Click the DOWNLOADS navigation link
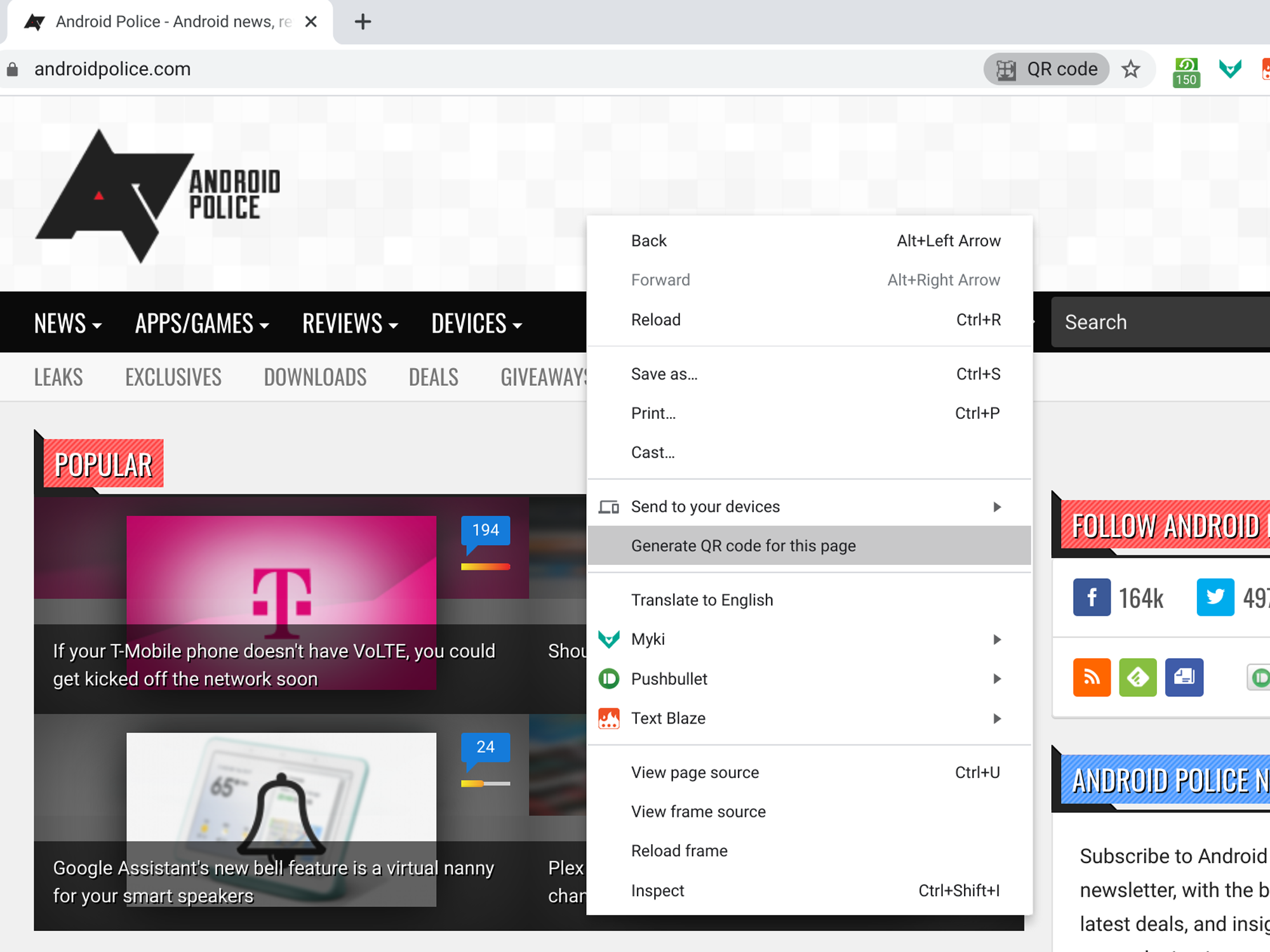The image size is (1270, 952). tap(315, 376)
